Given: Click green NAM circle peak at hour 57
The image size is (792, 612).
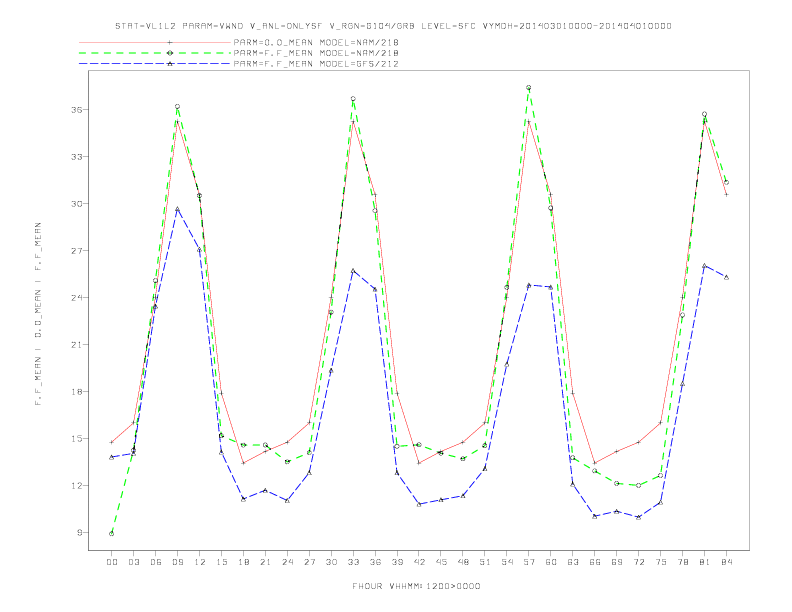Looking at the screenshot, I should point(528,87).
